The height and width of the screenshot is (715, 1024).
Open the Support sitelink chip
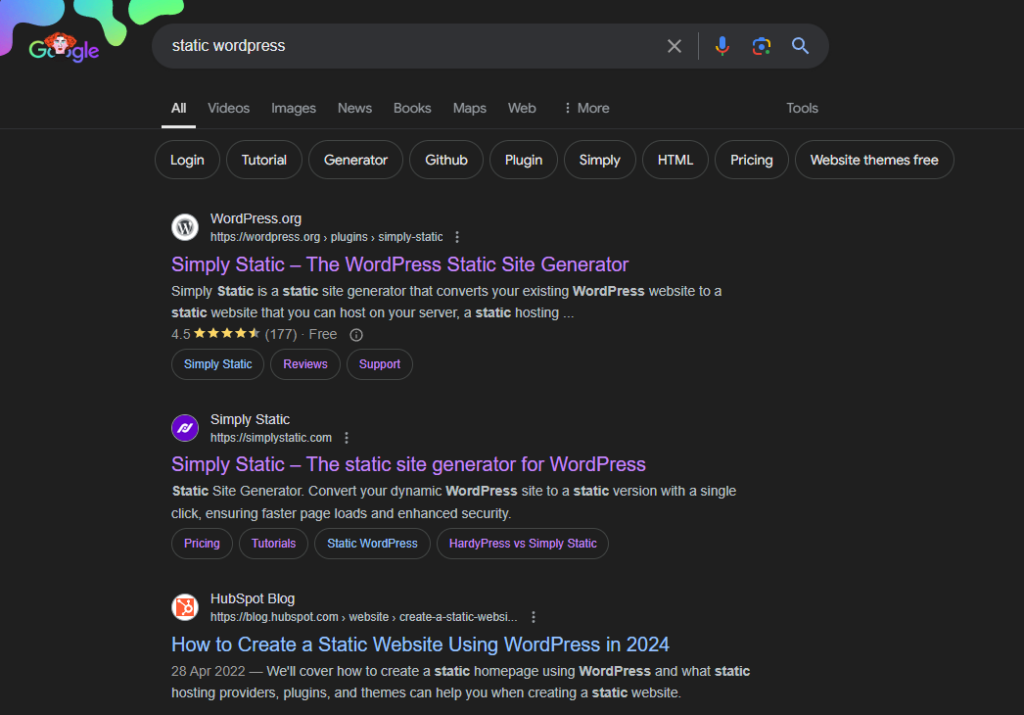379,364
